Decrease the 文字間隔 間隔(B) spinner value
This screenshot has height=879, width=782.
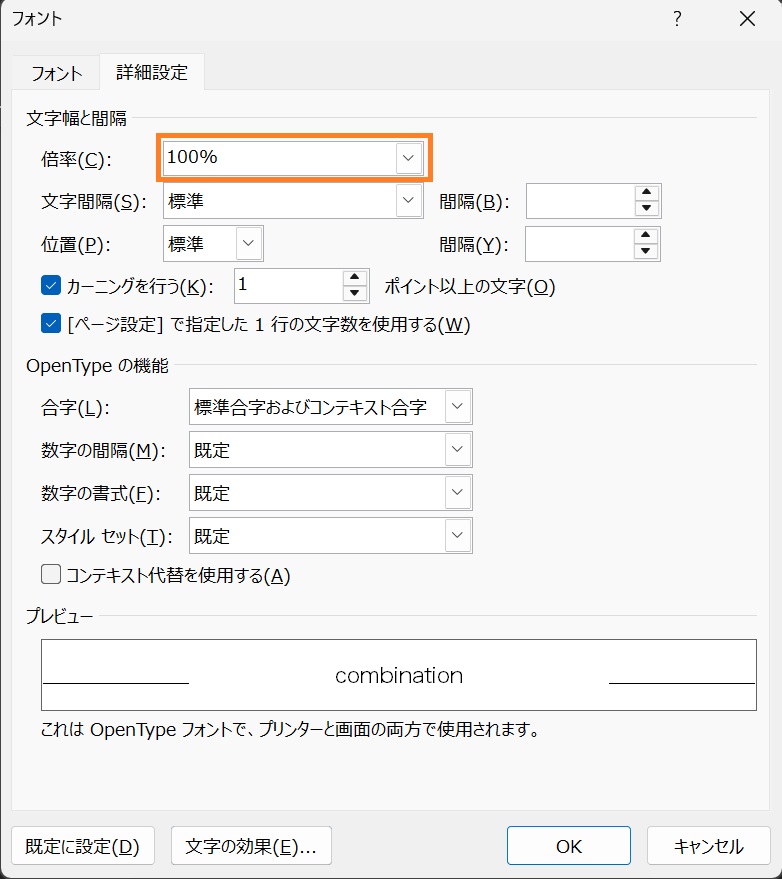tap(647, 208)
